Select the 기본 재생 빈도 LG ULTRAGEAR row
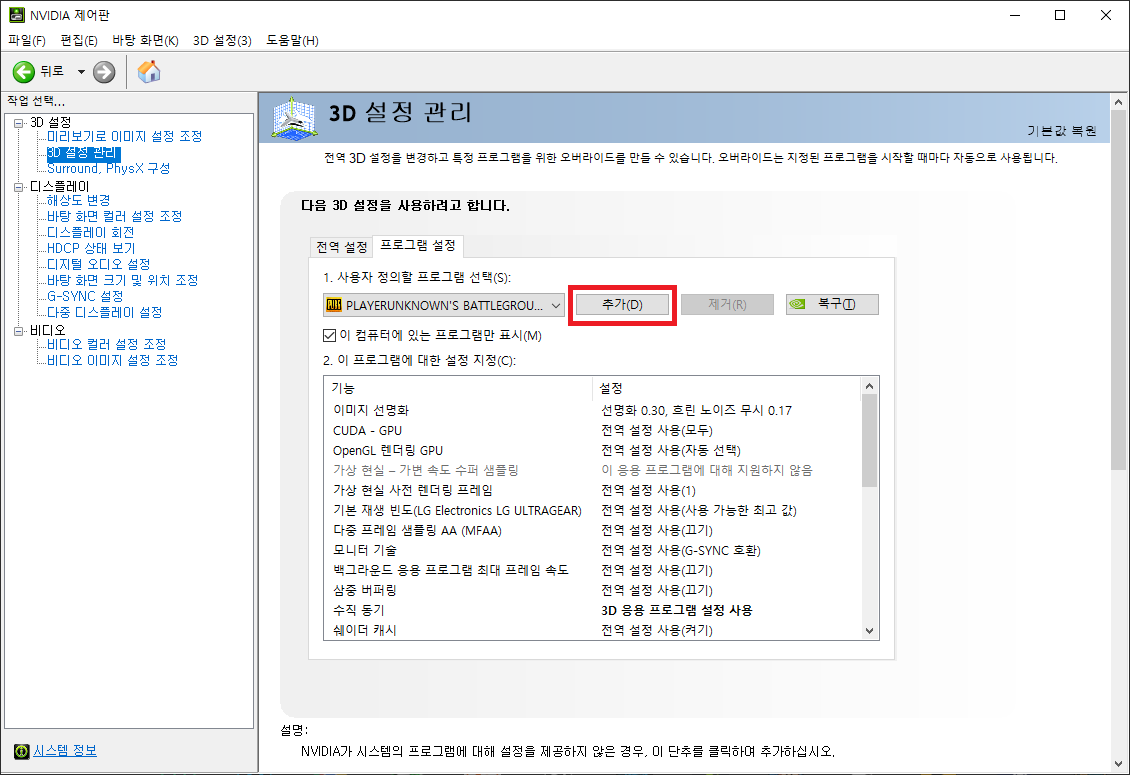This screenshot has height=775, width=1130. [592, 510]
